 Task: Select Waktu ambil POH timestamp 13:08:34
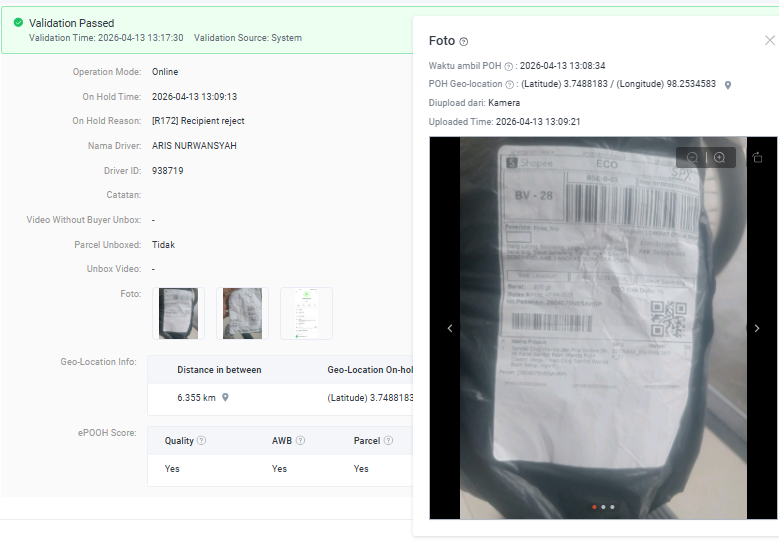point(562,66)
